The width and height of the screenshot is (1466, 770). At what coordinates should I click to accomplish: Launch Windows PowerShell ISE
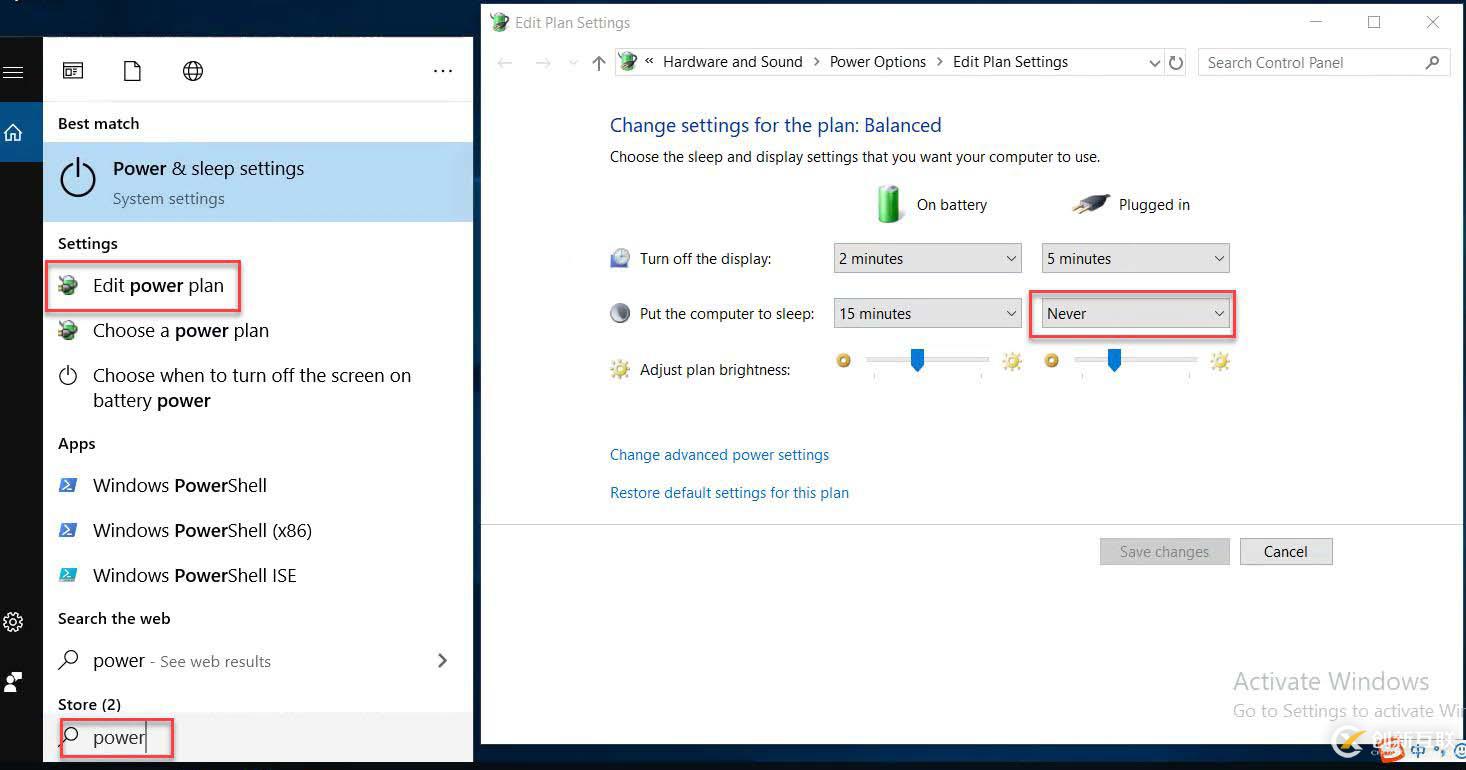tap(258, 576)
